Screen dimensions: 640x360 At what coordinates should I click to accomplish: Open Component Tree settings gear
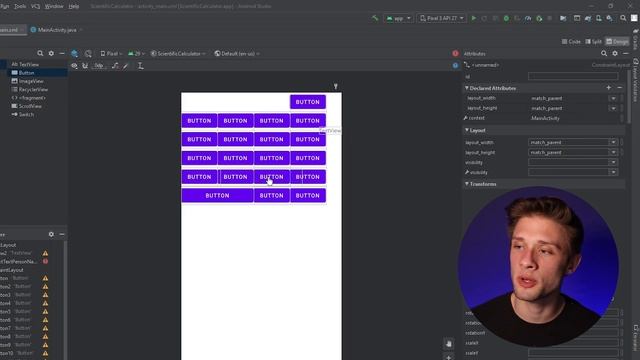coord(51,234)
